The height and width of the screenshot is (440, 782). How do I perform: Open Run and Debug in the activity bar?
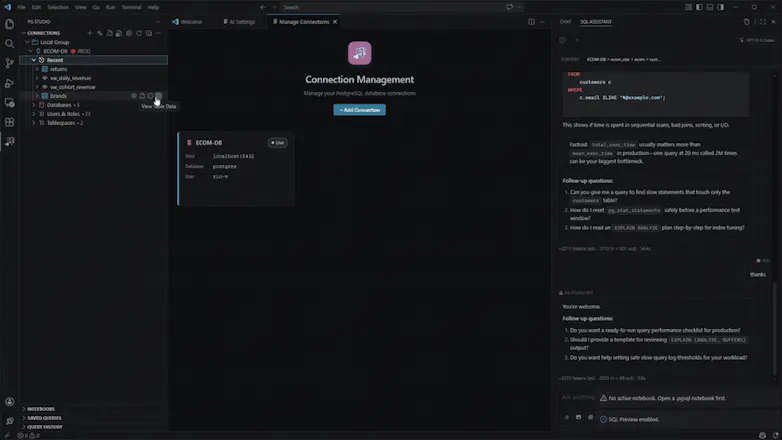(9, 83)
